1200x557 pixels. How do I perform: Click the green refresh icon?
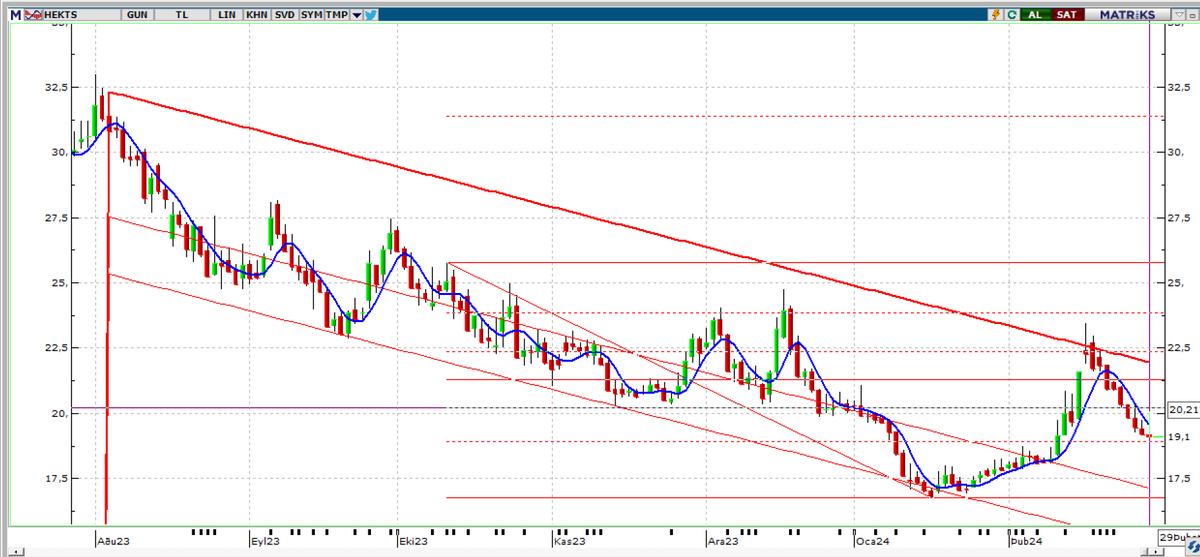(1012, 15)
